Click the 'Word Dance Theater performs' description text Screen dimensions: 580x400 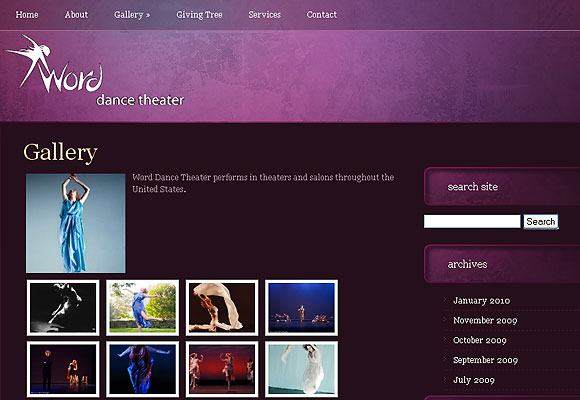(263, 183)
